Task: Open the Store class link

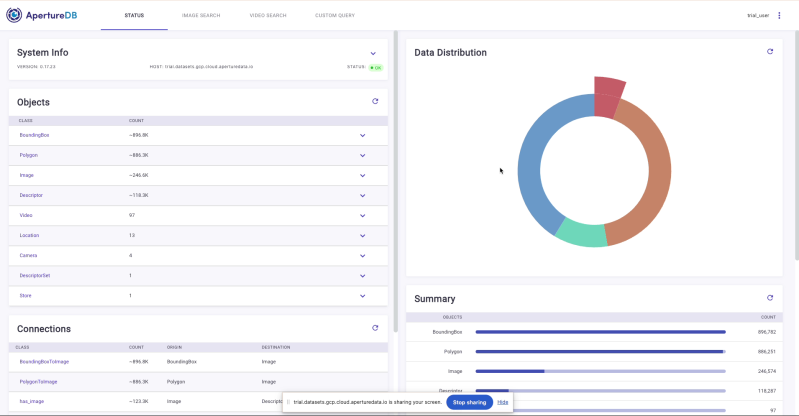Action: (x=25, y=296)
